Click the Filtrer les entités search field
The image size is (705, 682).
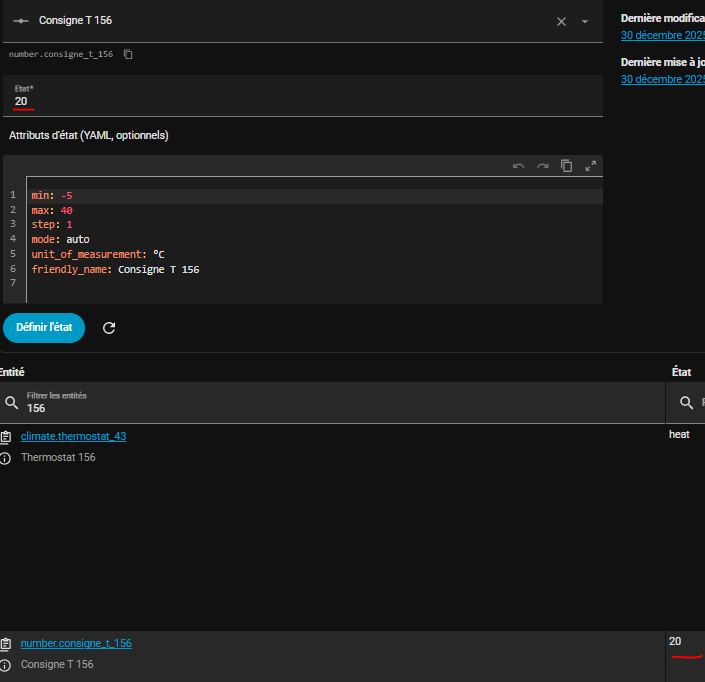pos(330,402)
